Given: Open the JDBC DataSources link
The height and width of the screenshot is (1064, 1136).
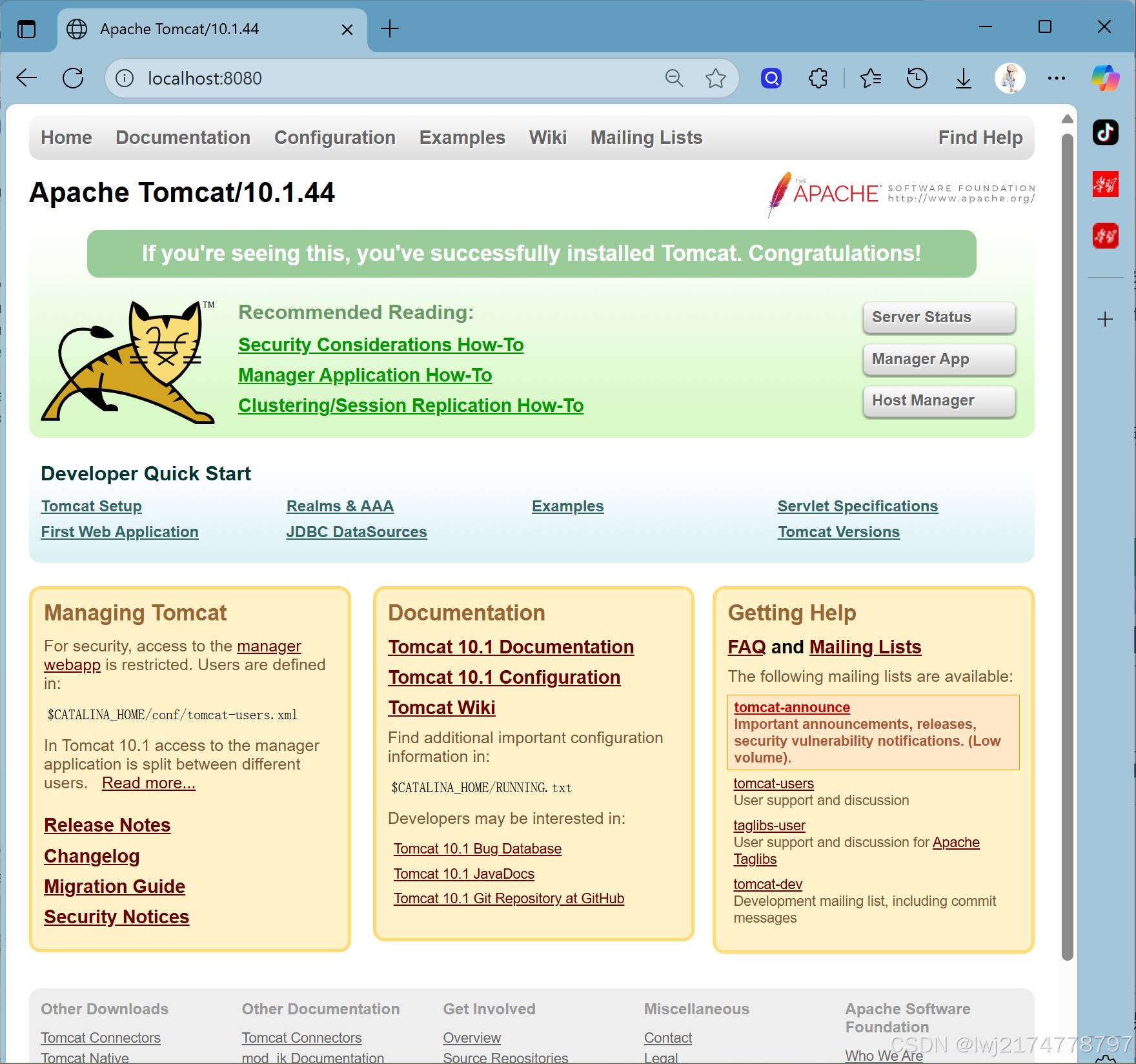Looking at the screenshot, I should [x=357, y=532].
